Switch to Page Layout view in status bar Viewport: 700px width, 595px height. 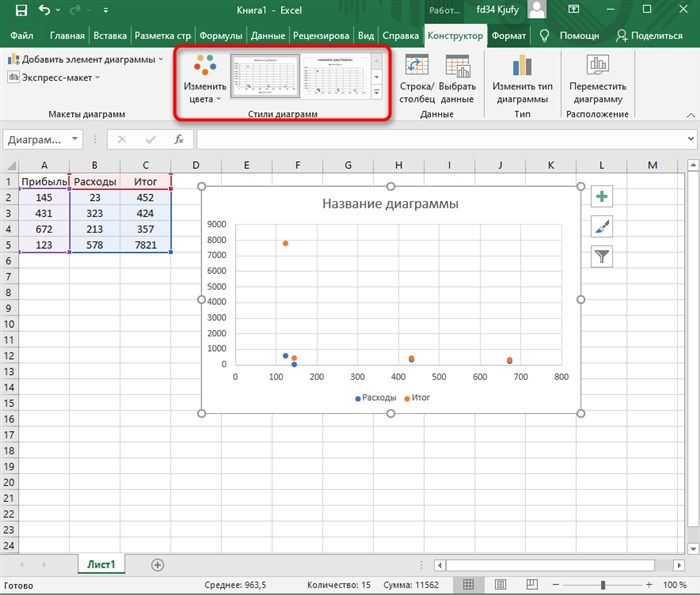coord(500,584)
